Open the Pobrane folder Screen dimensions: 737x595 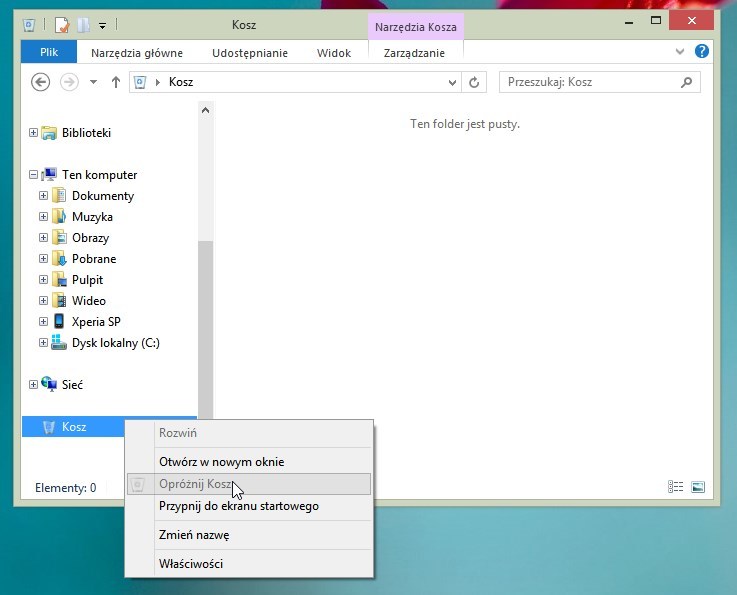[x=94, y=259]
